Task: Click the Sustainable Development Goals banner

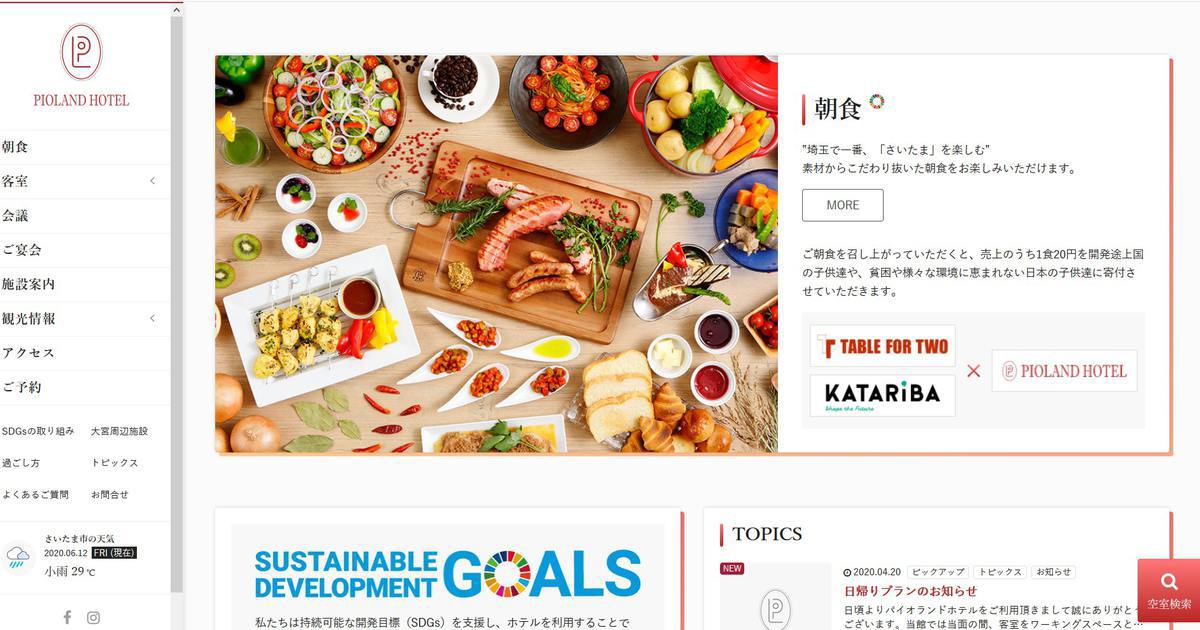Action: [448, 574]
